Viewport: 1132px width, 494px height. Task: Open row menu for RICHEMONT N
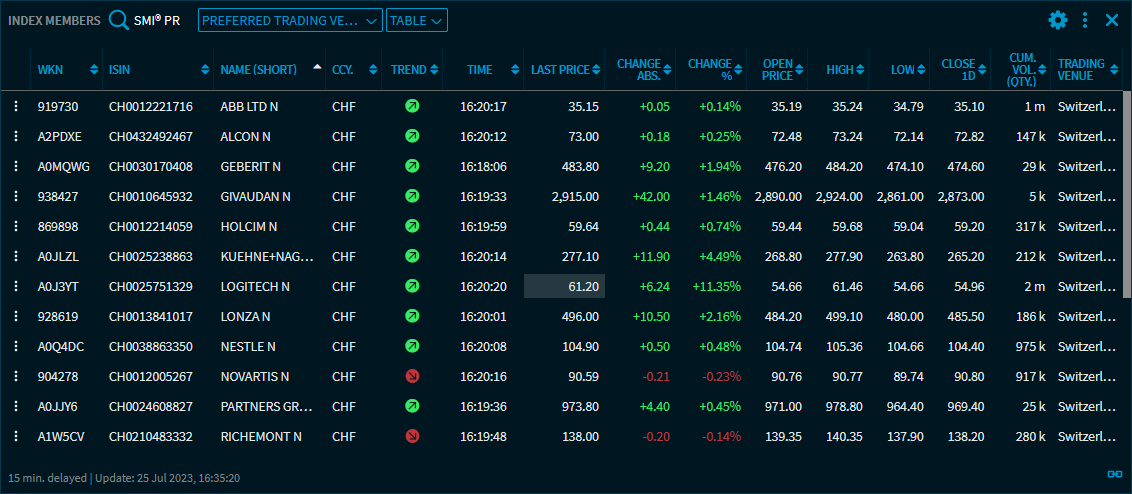pos(16,437)
